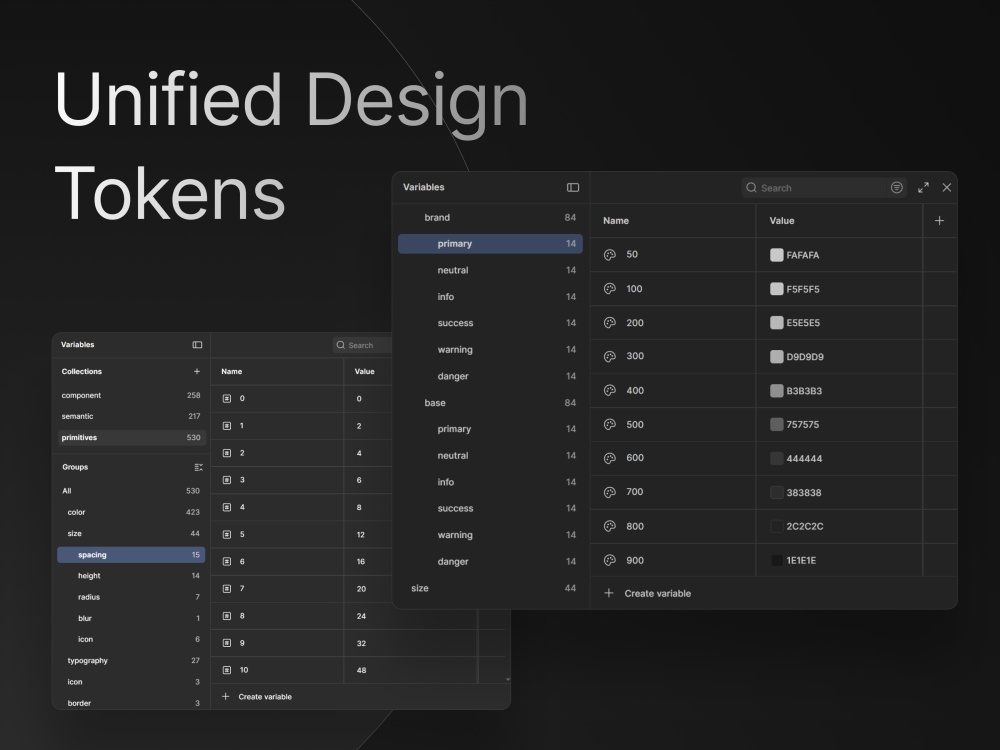The image size is (1000, 750).
Task: Add collection with plus icon beside Collections
Action: click(196, 371)
